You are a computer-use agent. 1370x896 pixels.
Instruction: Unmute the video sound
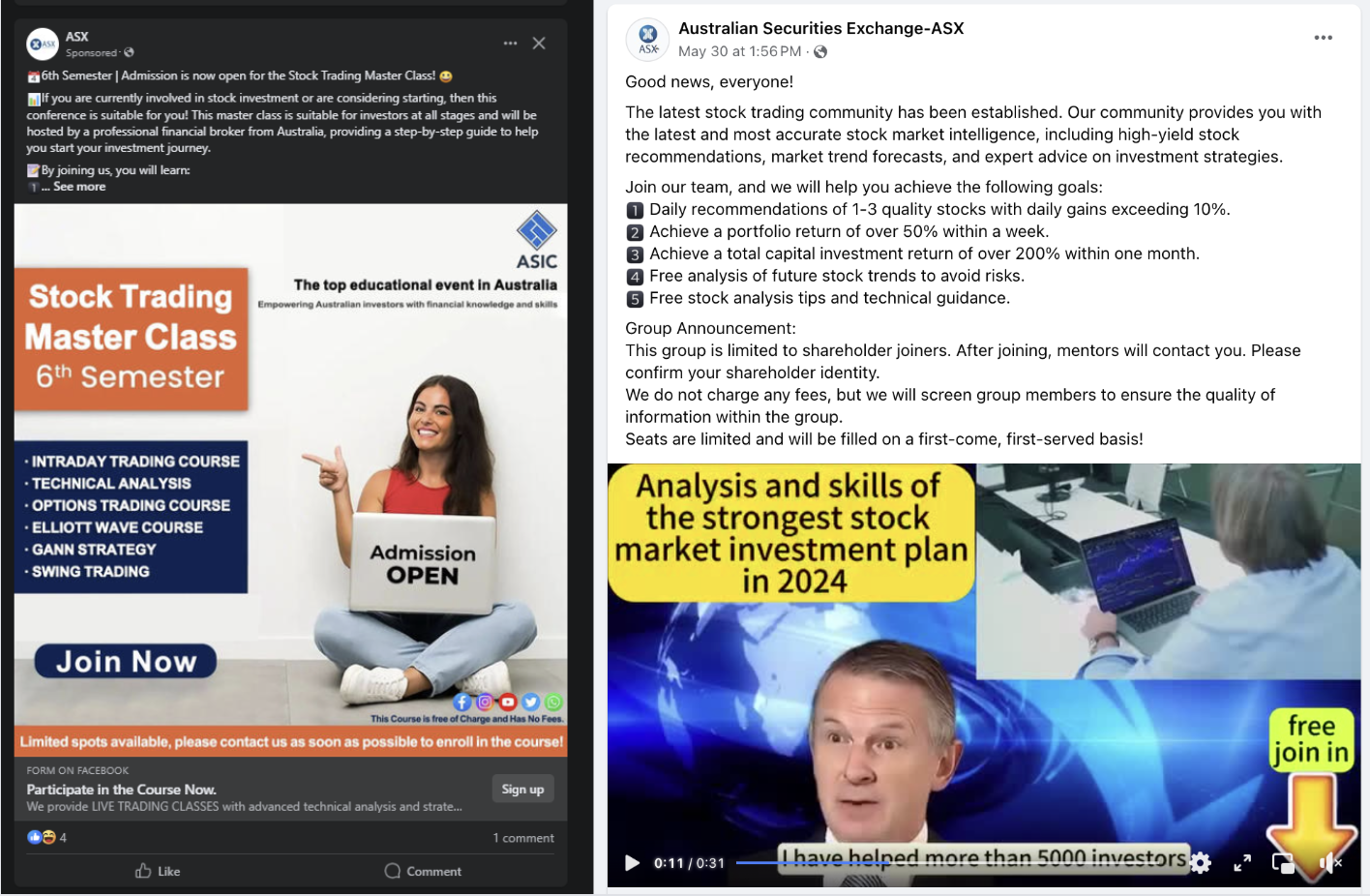tap(1329, 862)
